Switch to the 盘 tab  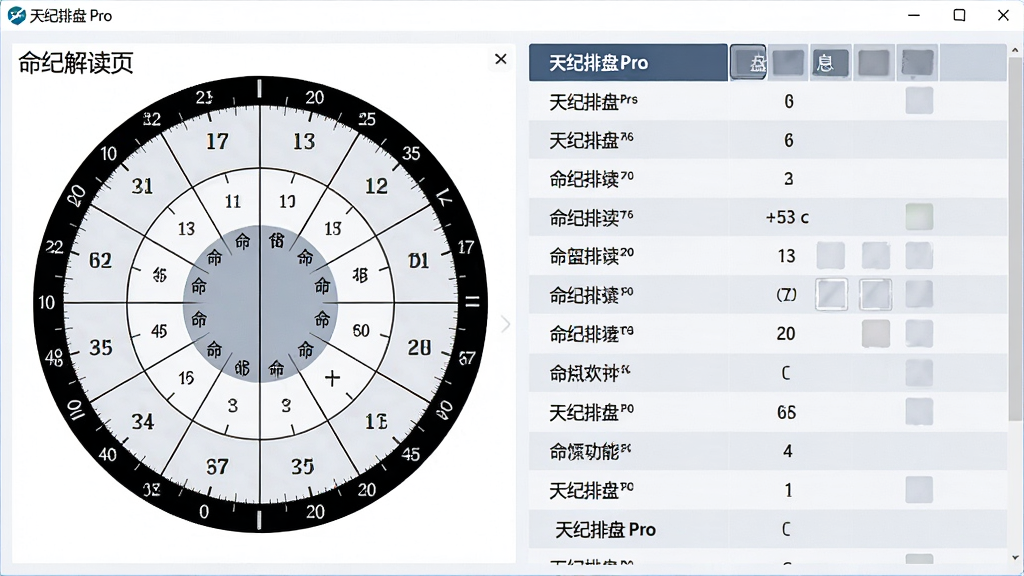(748, 63)
